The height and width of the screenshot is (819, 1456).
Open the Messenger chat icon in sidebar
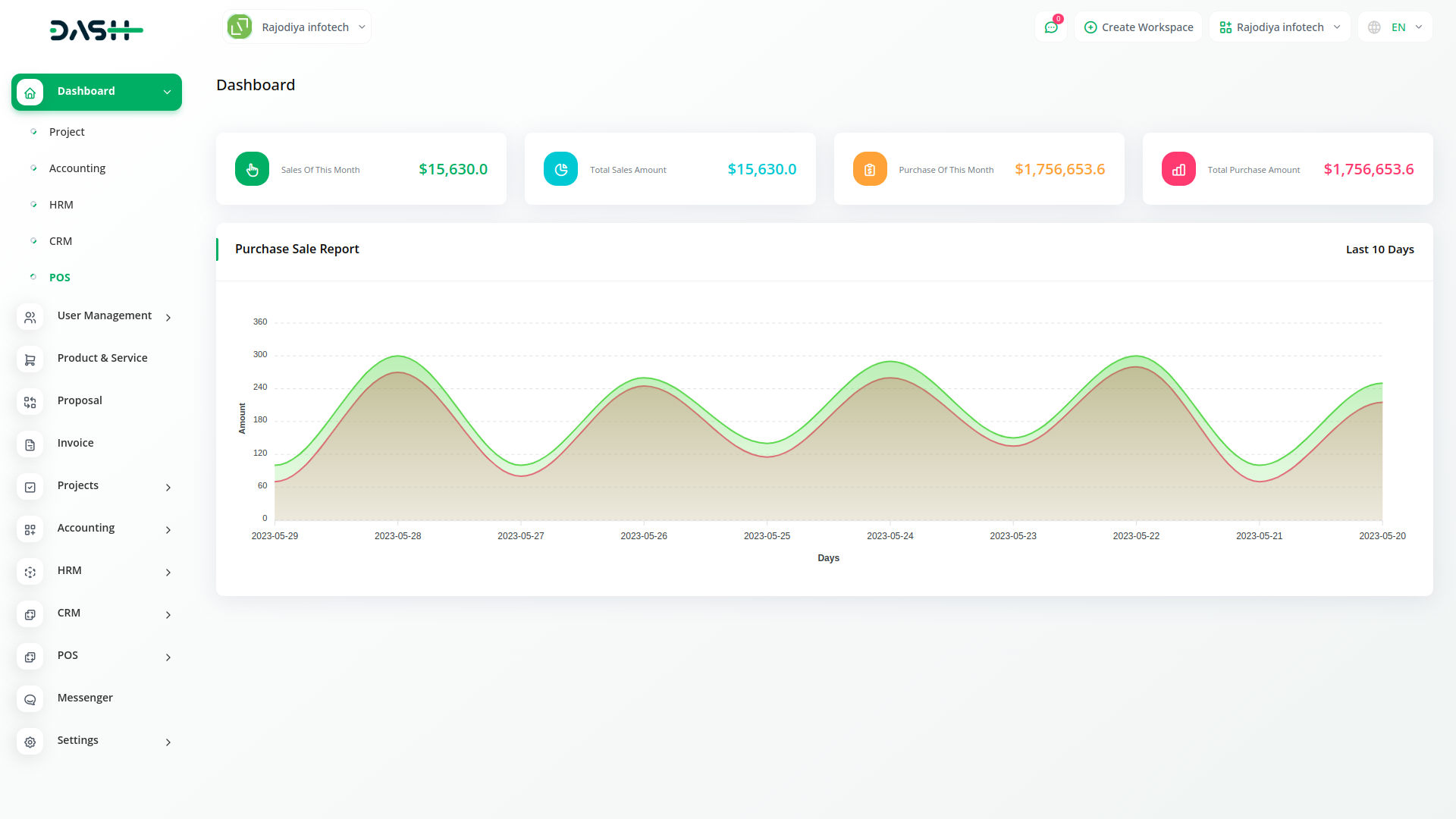point(30,698)
